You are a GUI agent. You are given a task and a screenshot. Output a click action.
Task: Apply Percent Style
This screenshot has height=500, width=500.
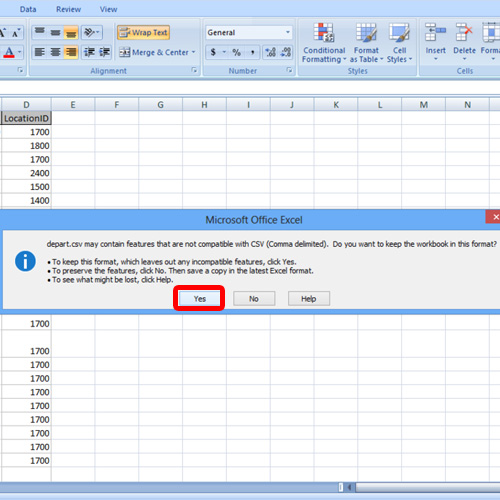[236, 52]
